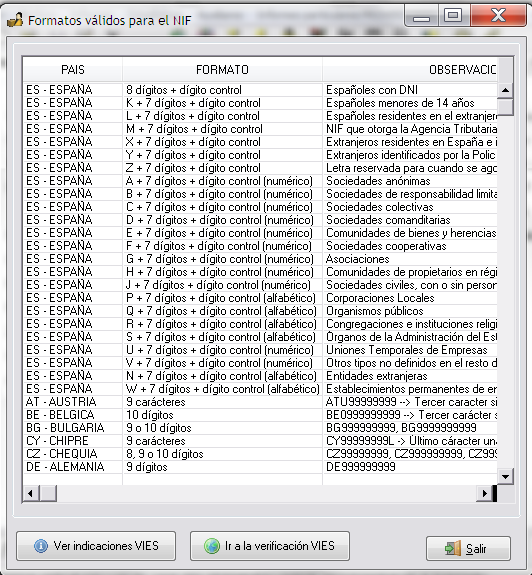Click 'Sociedades colectivas' cell
532x575 pixels.
(x=410, y=207)
